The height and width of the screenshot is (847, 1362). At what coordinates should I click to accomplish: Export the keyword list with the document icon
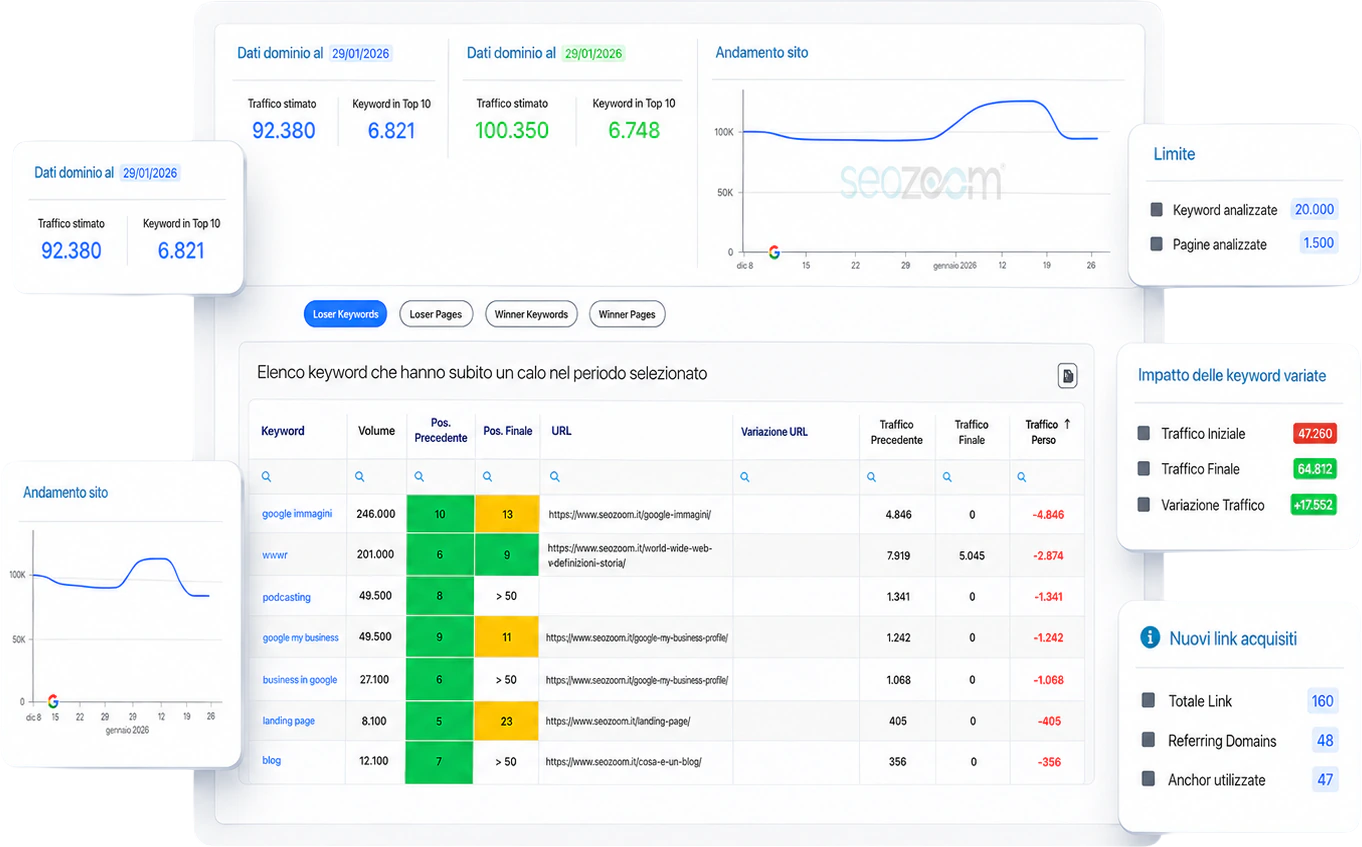(1068, 375)
